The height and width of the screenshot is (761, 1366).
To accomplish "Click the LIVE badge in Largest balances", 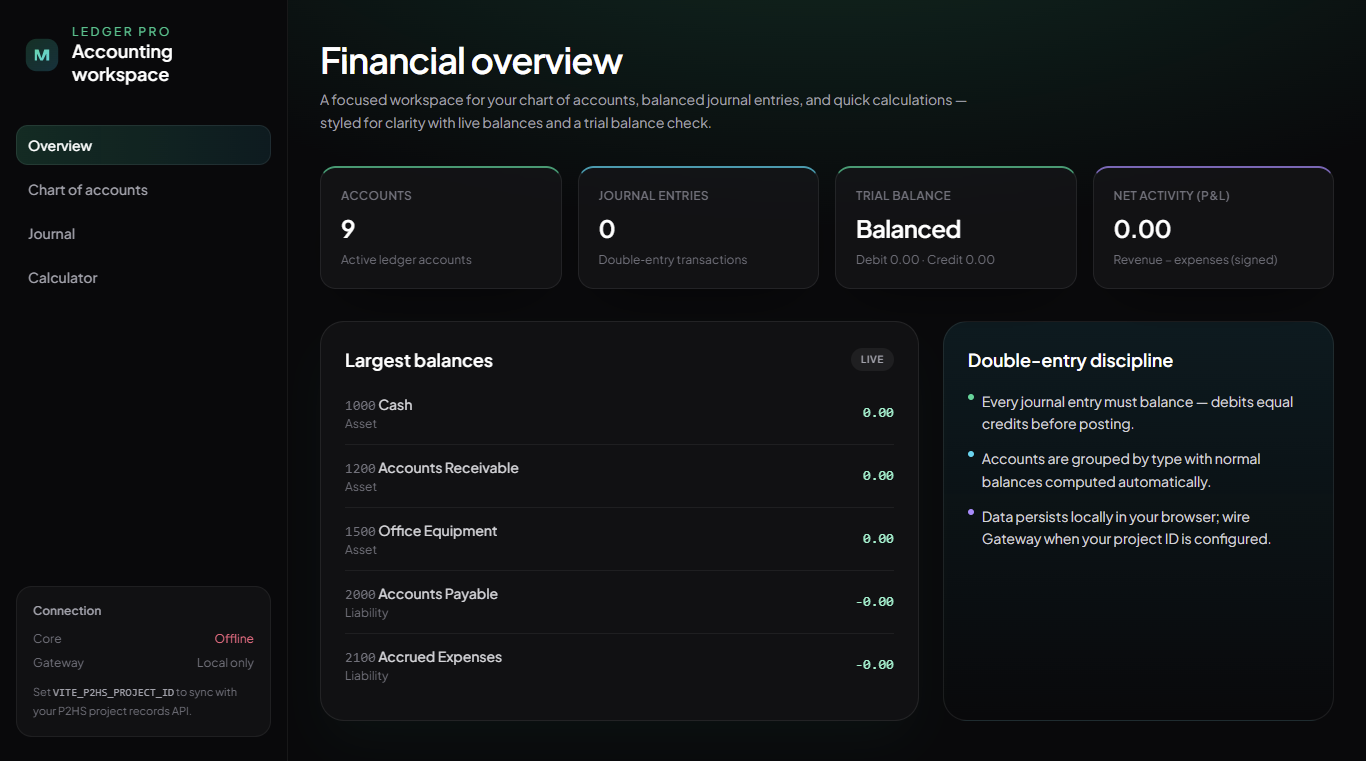I will 872,359.
